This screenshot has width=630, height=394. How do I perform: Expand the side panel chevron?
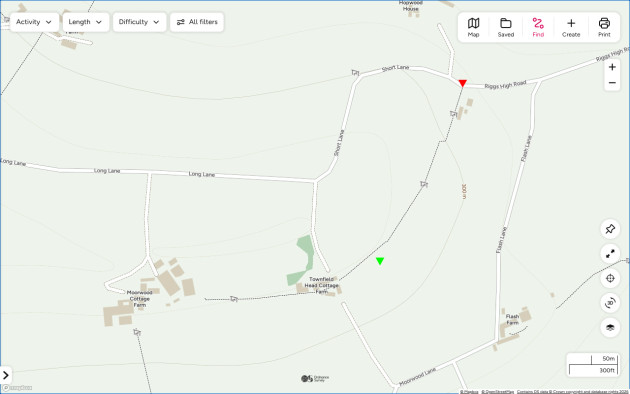(x=6, y=375)
